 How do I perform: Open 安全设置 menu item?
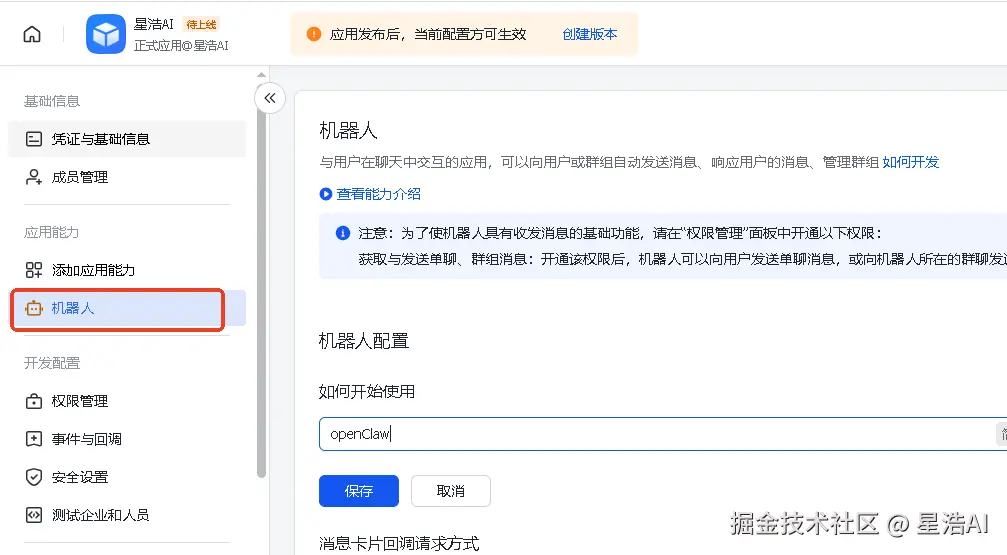(127, 477)
